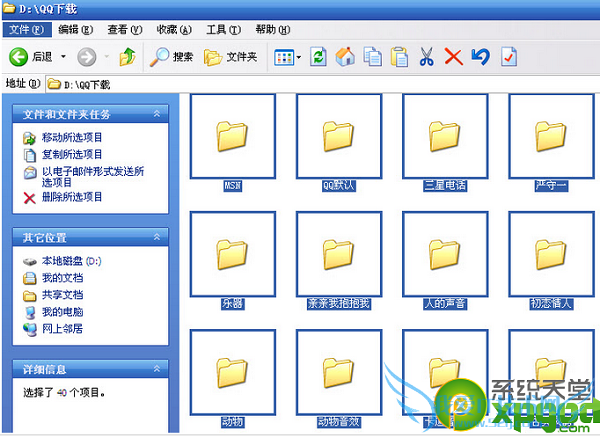Toggle the Folders pane button

230,57
